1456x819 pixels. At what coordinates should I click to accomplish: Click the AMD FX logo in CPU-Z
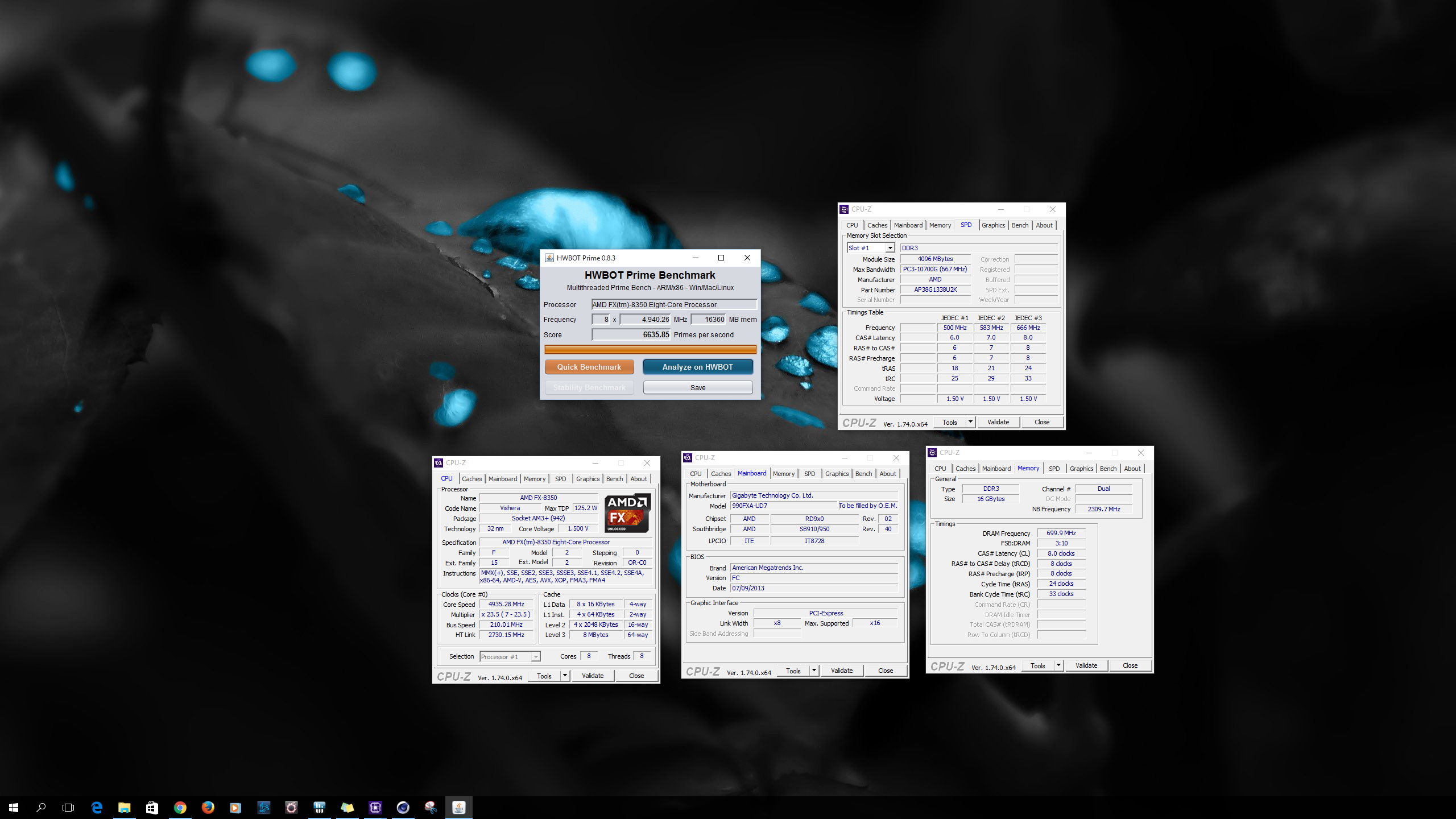click(x=627, y=513)
